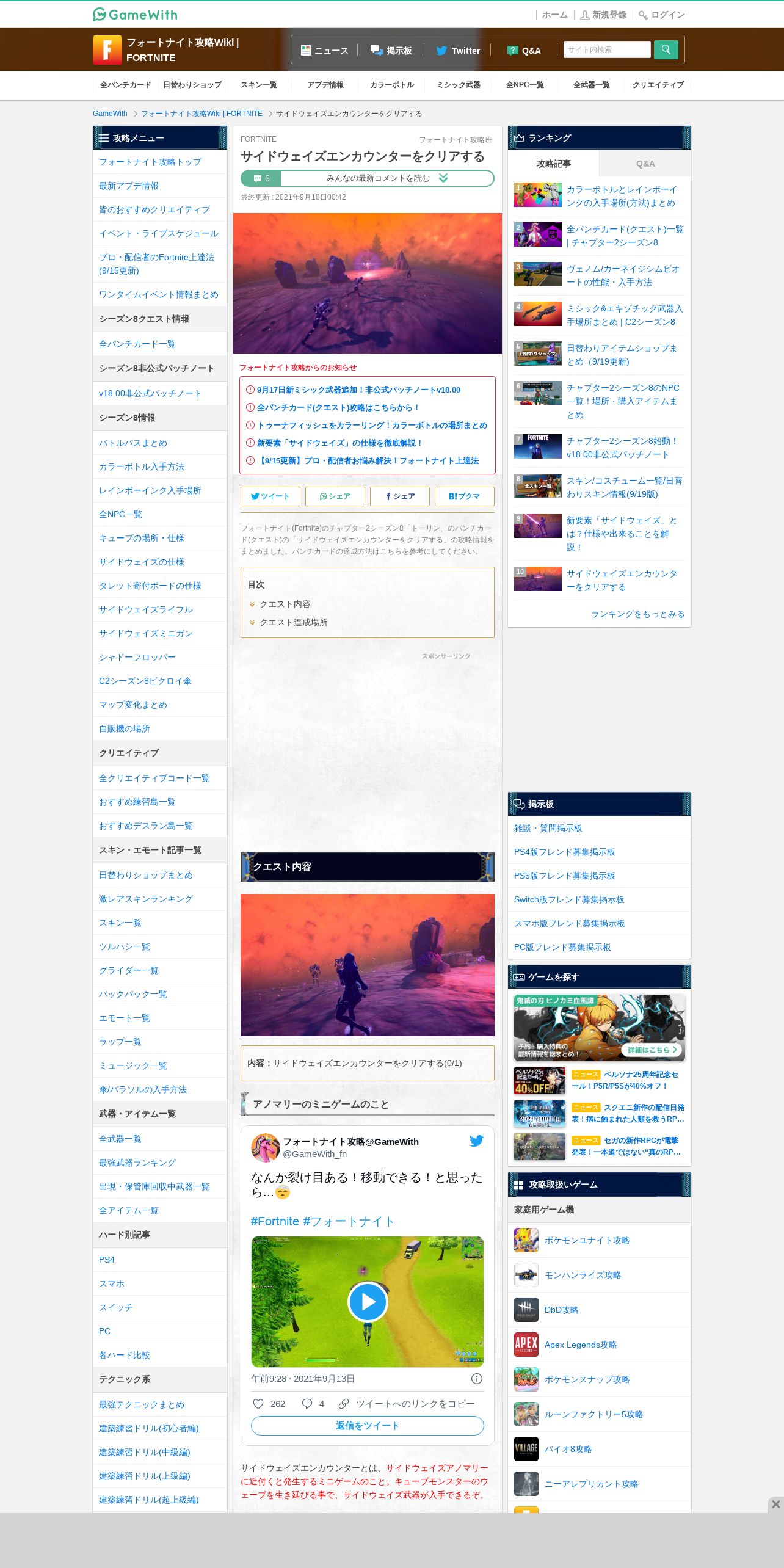Jump to クエスト達成場所 in table of contents
The height and width of the screenshot is (1568, 784).
(x=293, y=622)
